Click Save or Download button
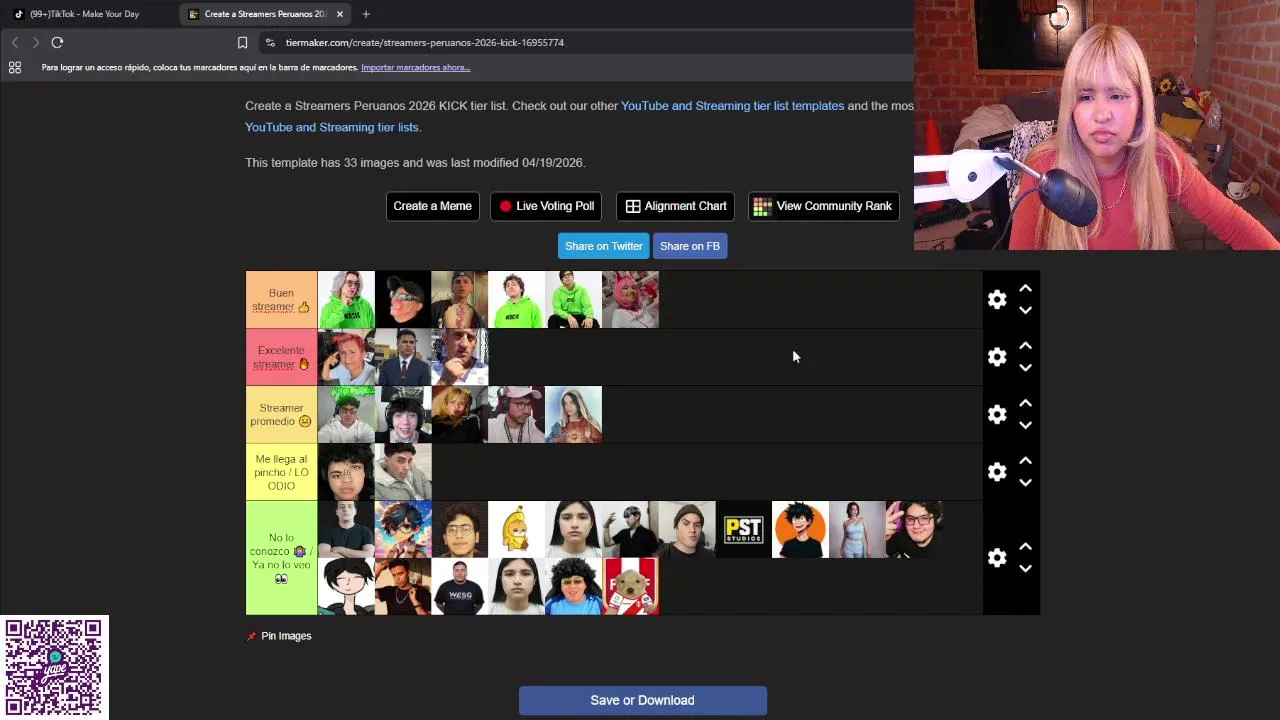The image size is (1280, 720). pyautogui.click(x=642, y=700)
